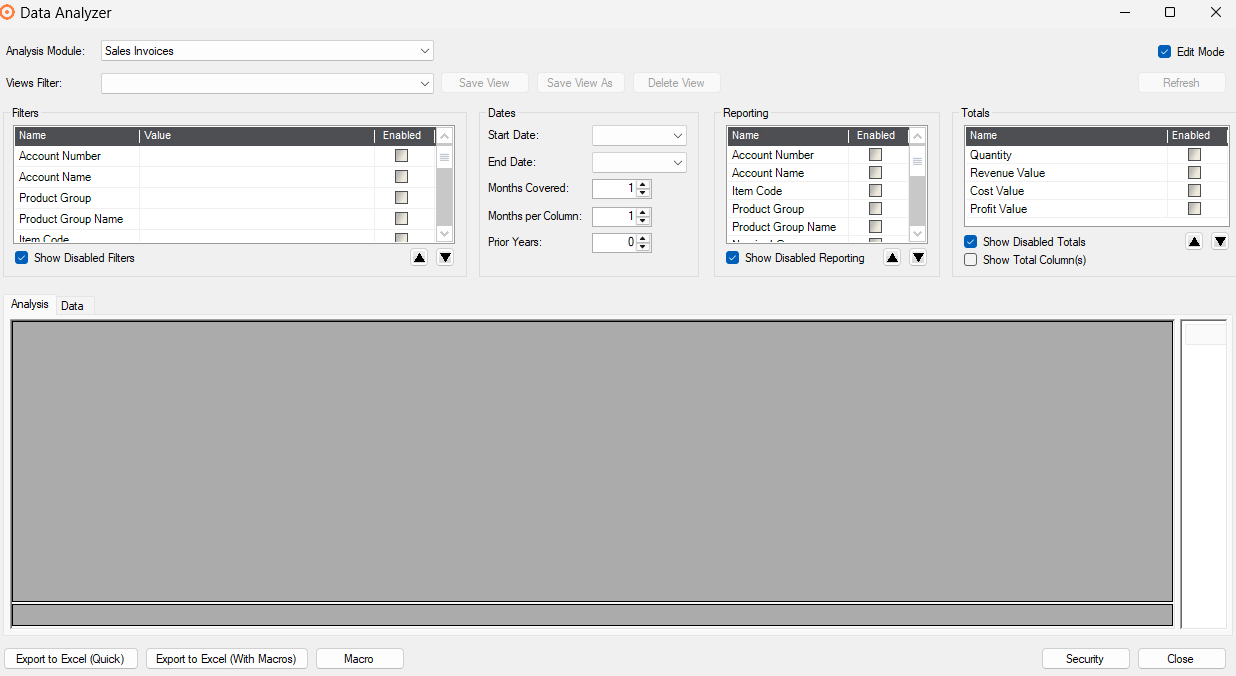This screenshot has width=1236, height=676.
Task: Move filter up with Filters arrow
Action: [419, 258]
